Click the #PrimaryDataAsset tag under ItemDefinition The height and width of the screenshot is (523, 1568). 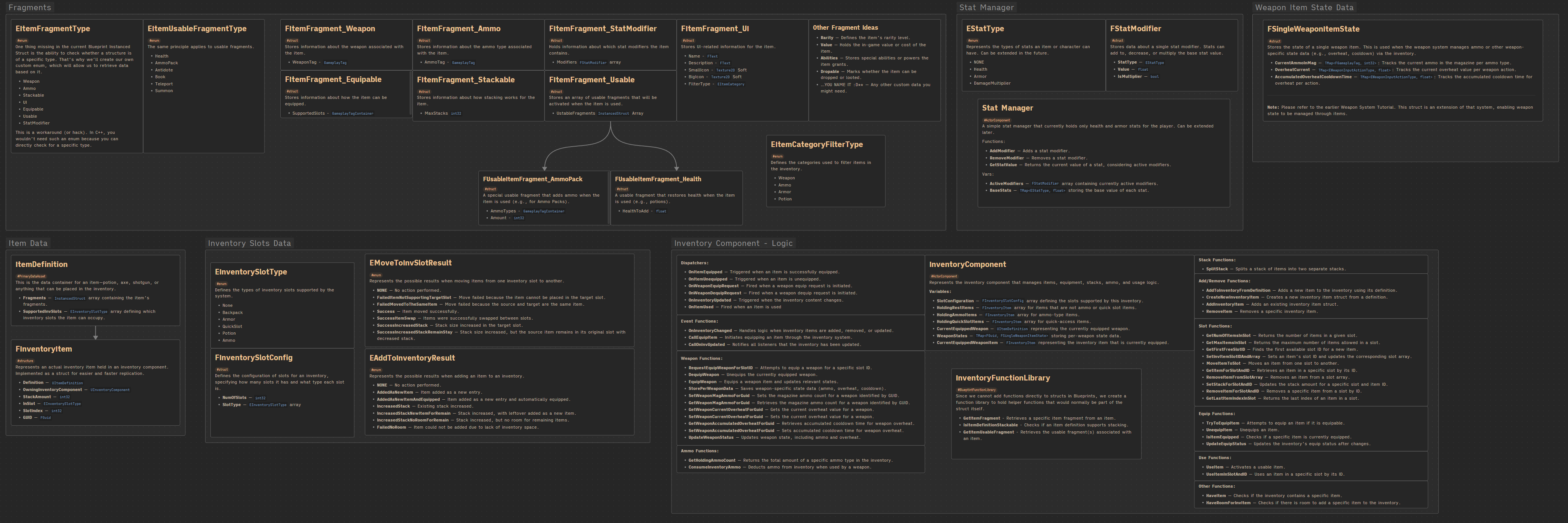click(x=30, y=276)
